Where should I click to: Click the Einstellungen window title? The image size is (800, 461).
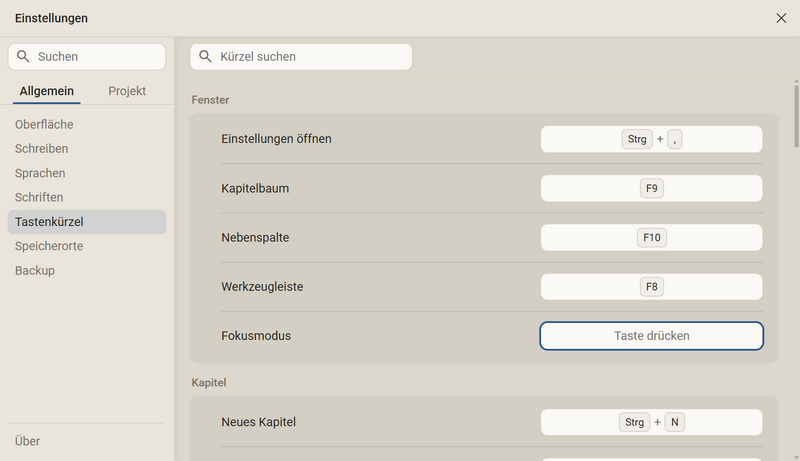(51, 18)
